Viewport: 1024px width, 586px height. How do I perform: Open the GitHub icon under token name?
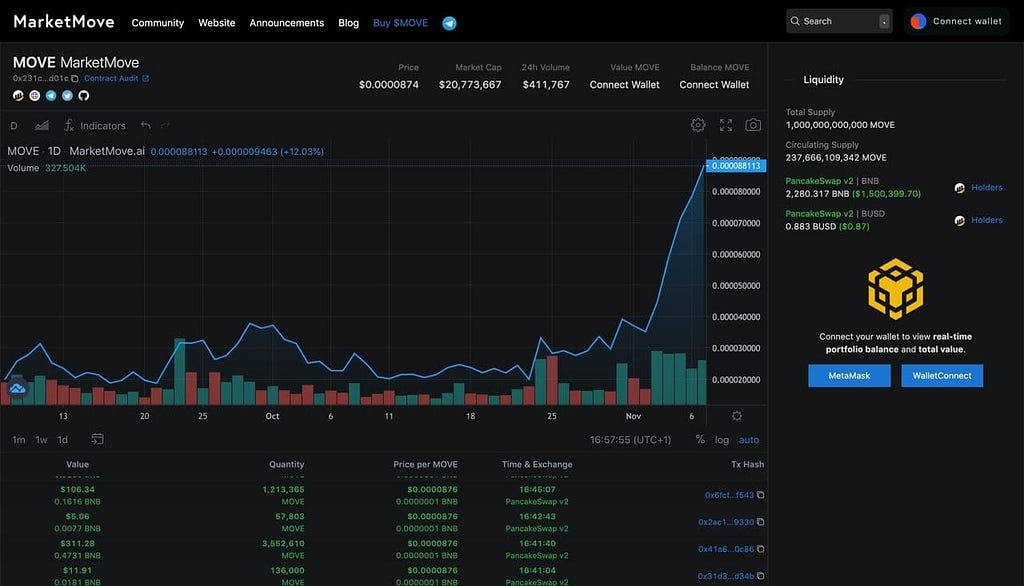[84, 95]
